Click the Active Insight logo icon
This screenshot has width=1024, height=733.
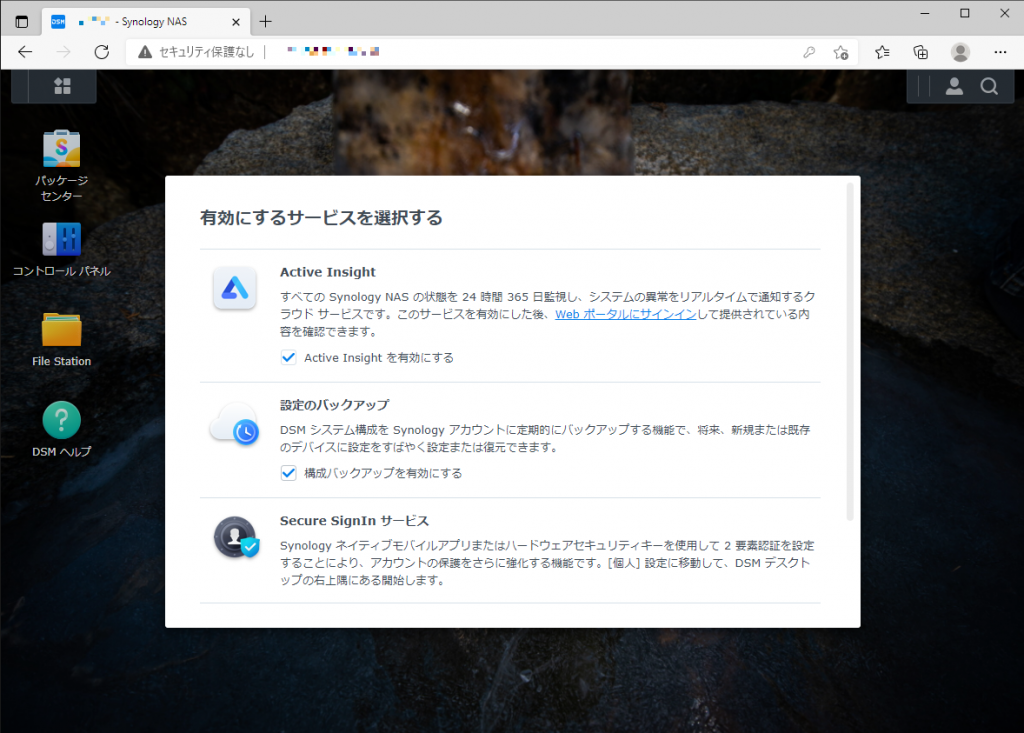click(x=234, y=288)
